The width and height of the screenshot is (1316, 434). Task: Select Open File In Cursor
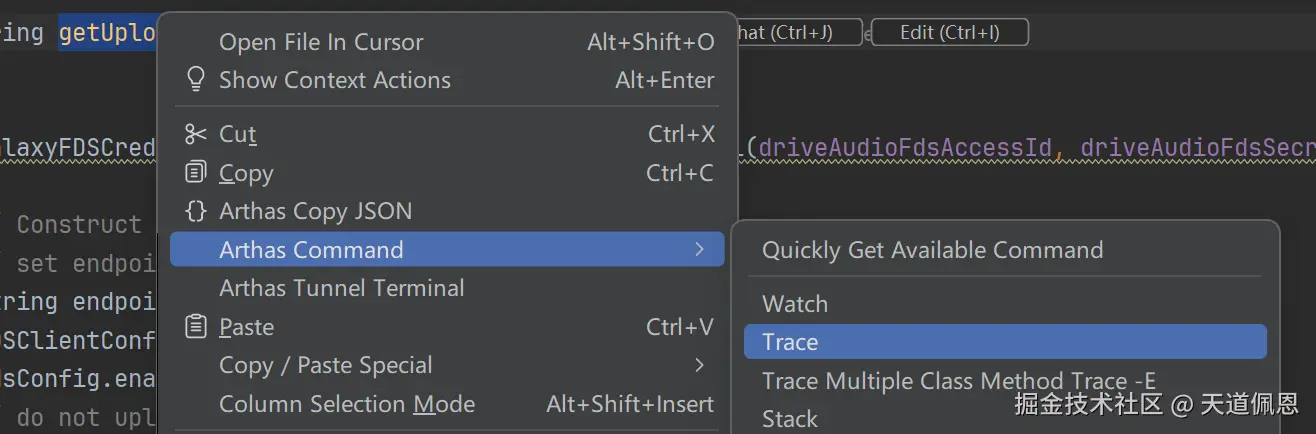pos(321,42)
